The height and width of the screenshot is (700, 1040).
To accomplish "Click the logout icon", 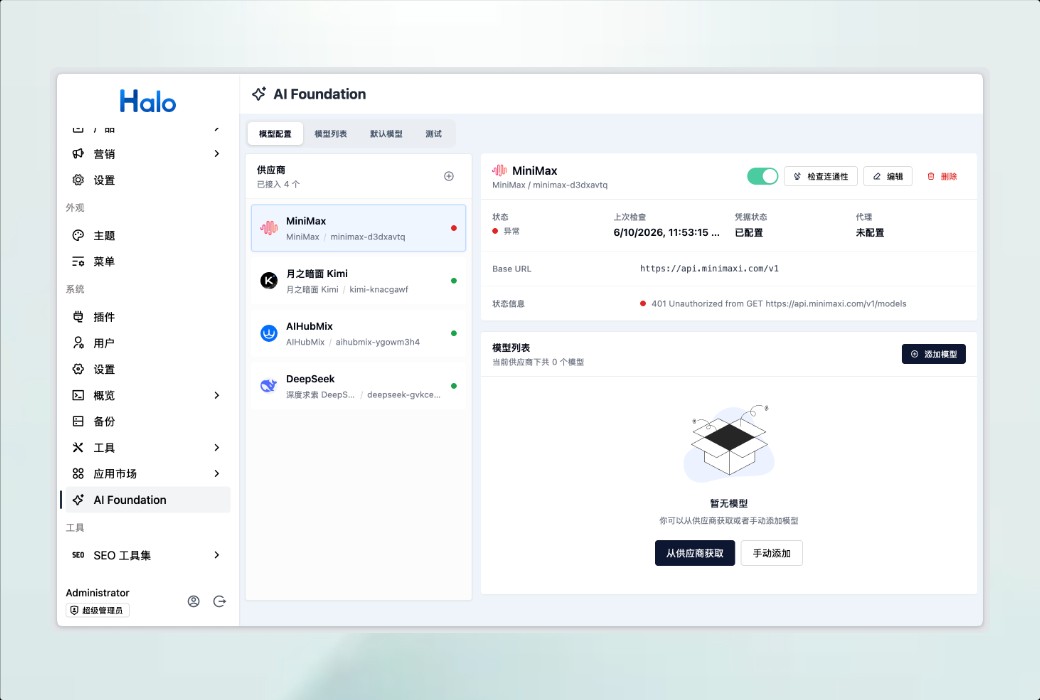I will point(220,601).
